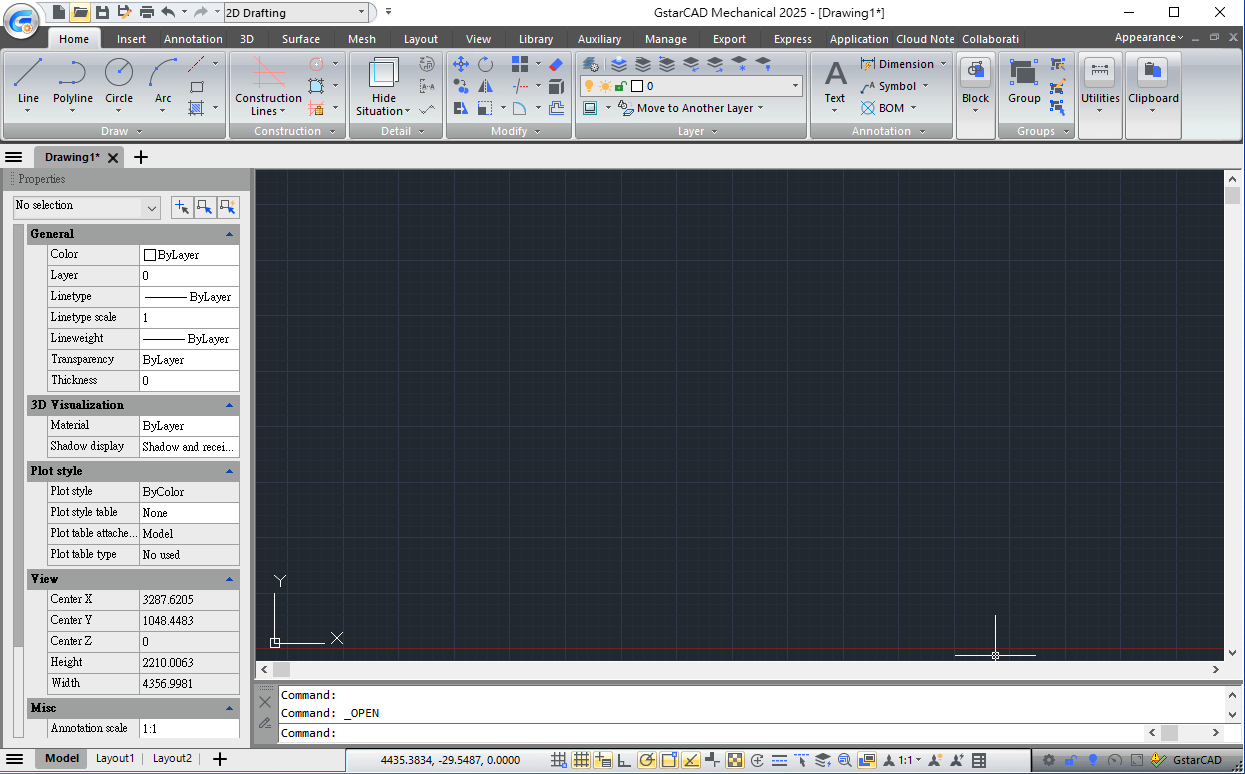
Task: Click the Construction Lines tool icon
Action: [x=268, y=73]
